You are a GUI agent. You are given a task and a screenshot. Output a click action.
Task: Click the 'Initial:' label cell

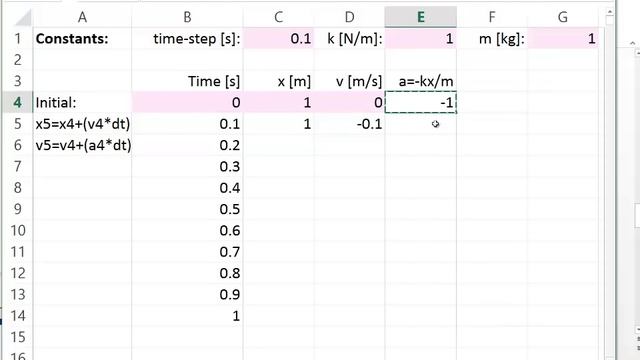pos(82,102)
